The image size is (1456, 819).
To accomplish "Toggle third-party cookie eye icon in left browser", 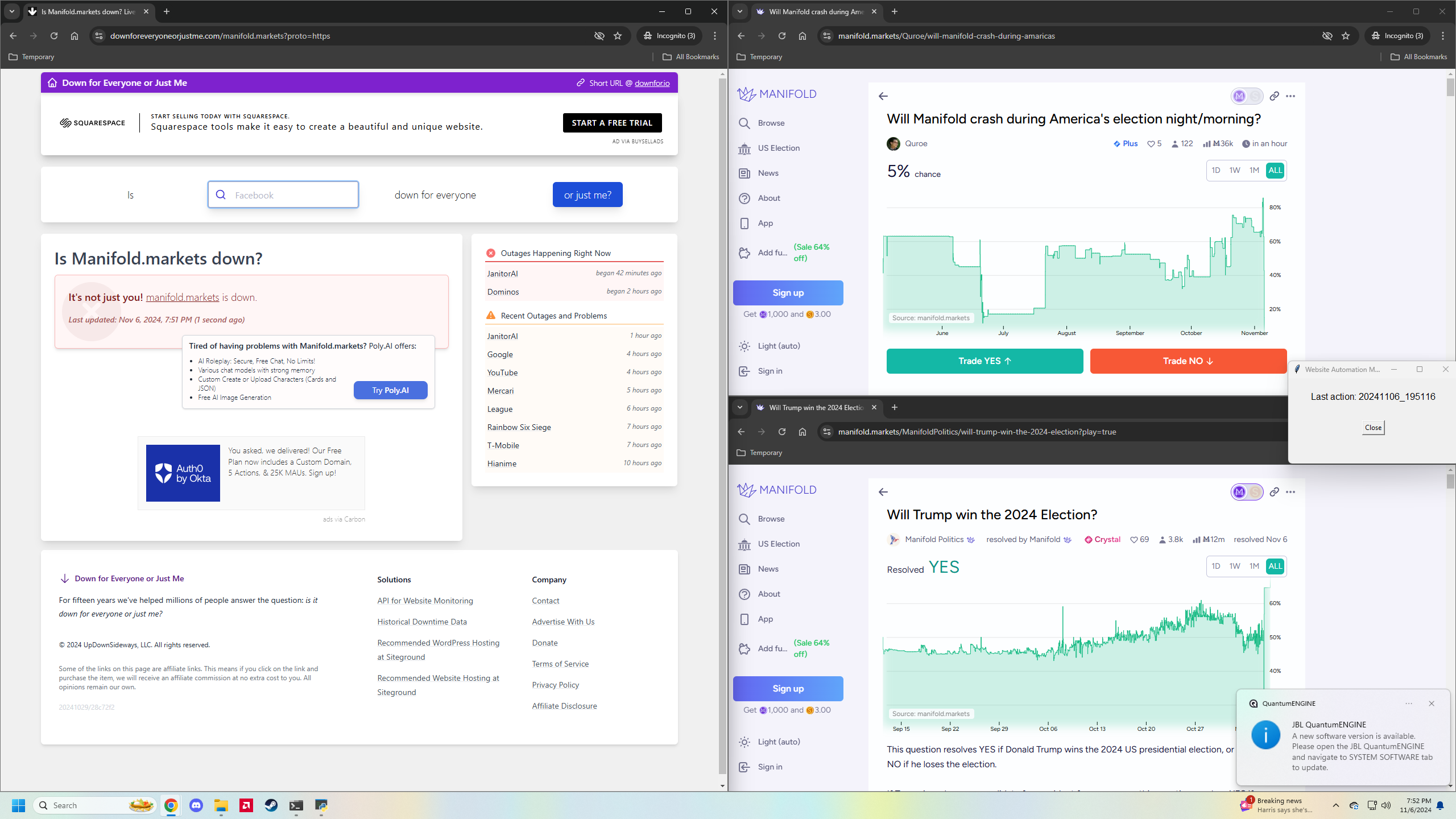I will (x=599, y=36).
